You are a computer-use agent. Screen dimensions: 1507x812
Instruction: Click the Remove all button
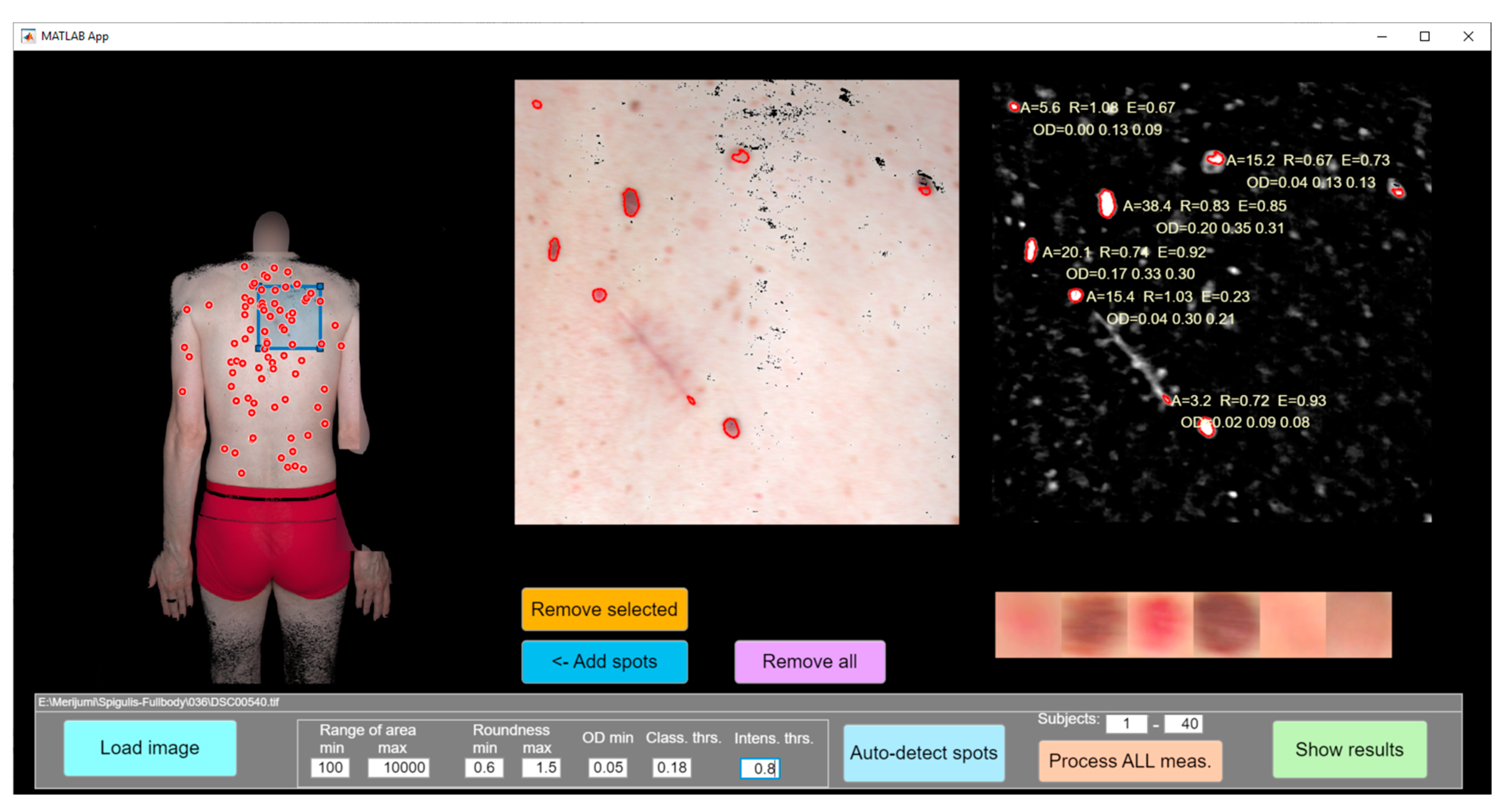pyautogui.click(x=810, y=661)
